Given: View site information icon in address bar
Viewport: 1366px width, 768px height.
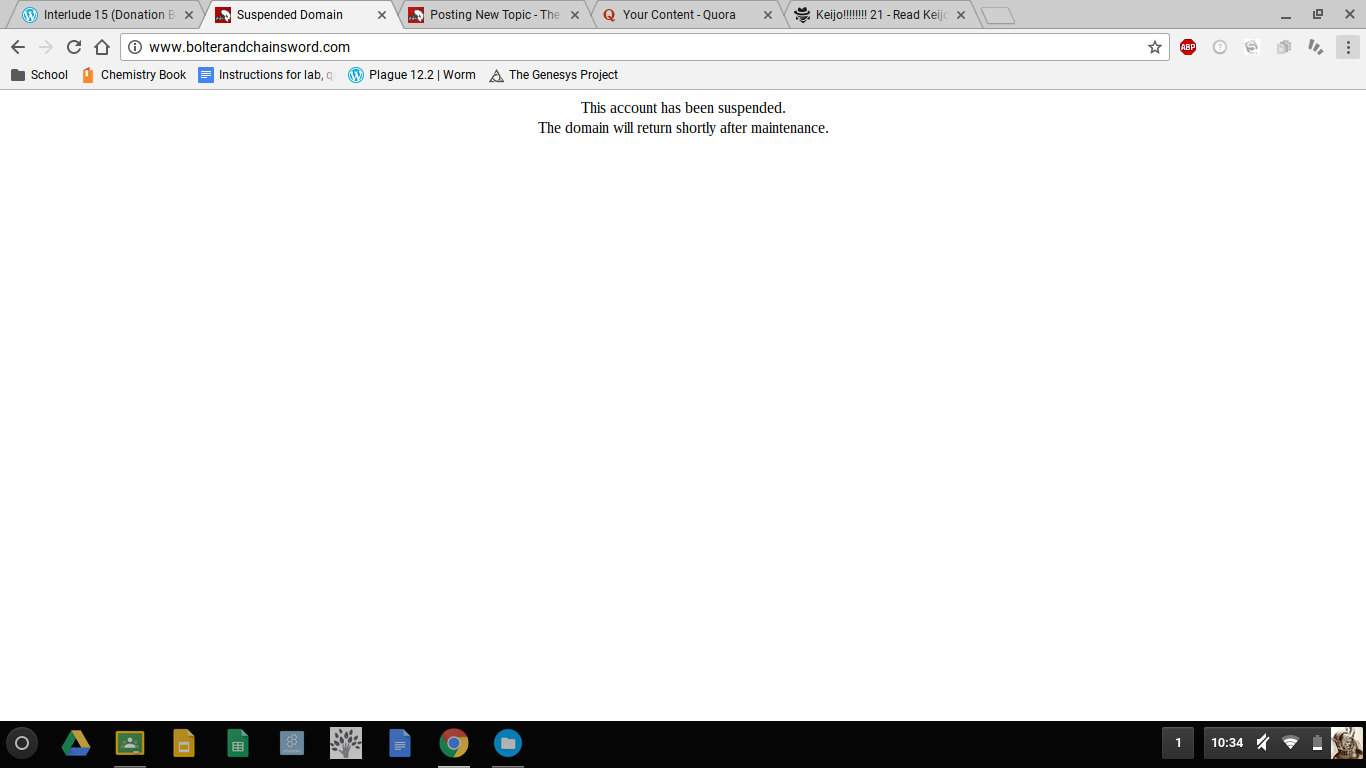Looking at the screenshot, I should click(x=135, y=47).
